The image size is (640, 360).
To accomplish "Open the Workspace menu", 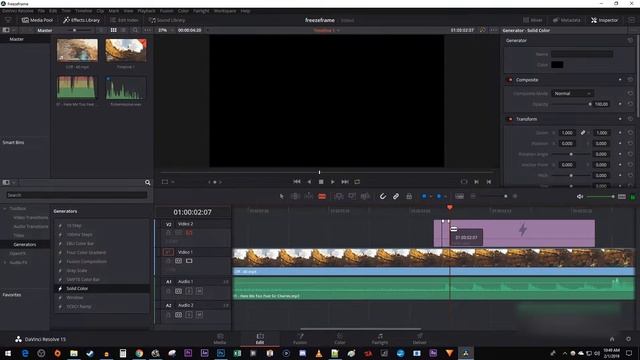I will pyautogui.click(x=225, y=11).
